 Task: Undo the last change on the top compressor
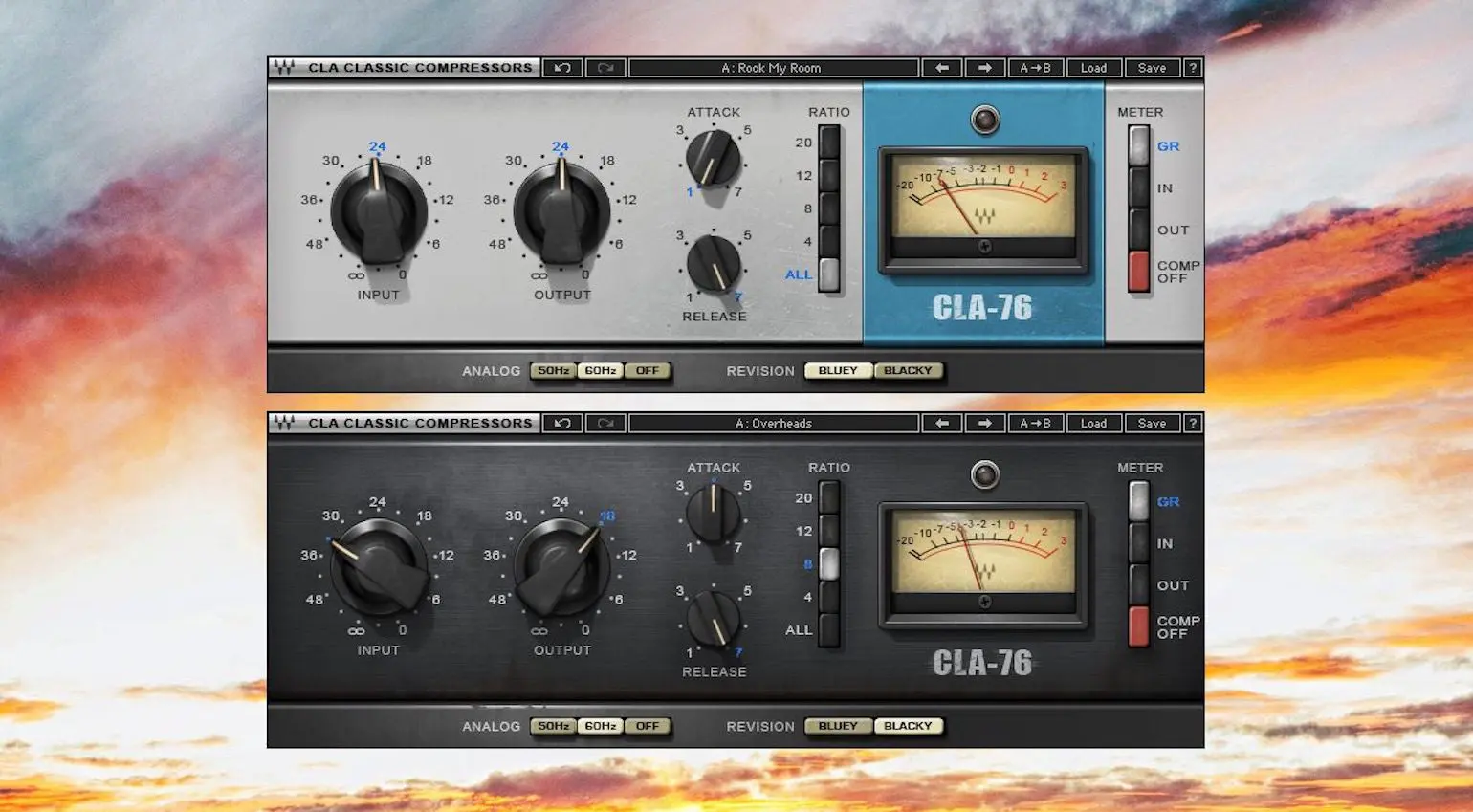coord(561,67)
